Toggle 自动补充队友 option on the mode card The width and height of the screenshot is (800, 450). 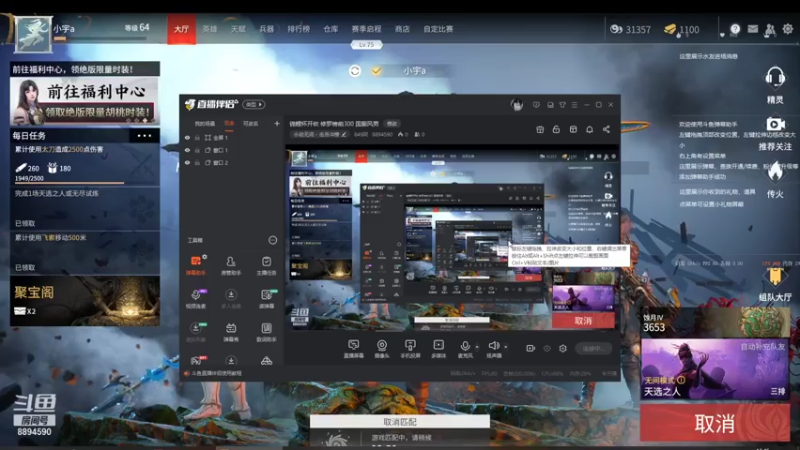pos(763,347)
